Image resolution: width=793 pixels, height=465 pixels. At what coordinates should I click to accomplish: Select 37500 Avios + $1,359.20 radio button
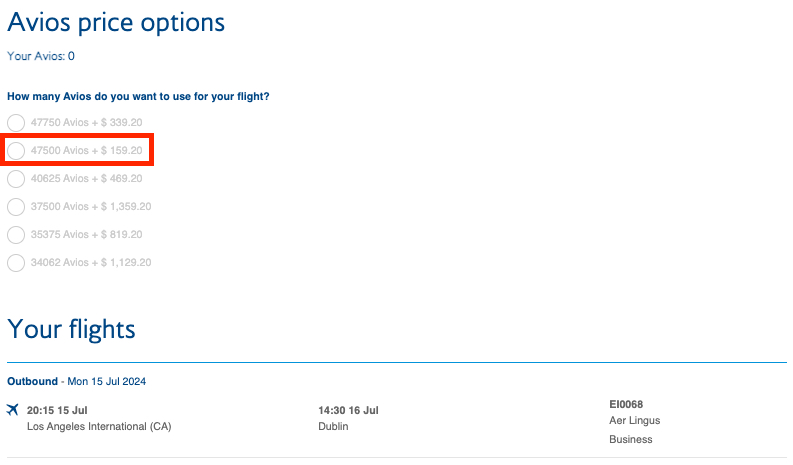(x=16, y=207)
